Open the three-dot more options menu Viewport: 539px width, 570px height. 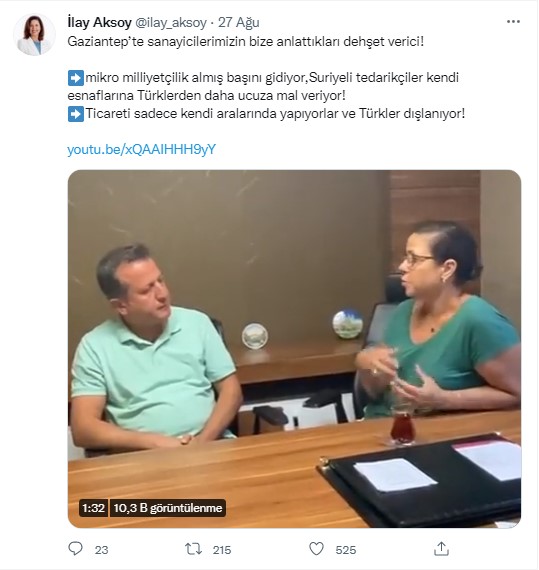pyautogui.click(x=513, y=22)
